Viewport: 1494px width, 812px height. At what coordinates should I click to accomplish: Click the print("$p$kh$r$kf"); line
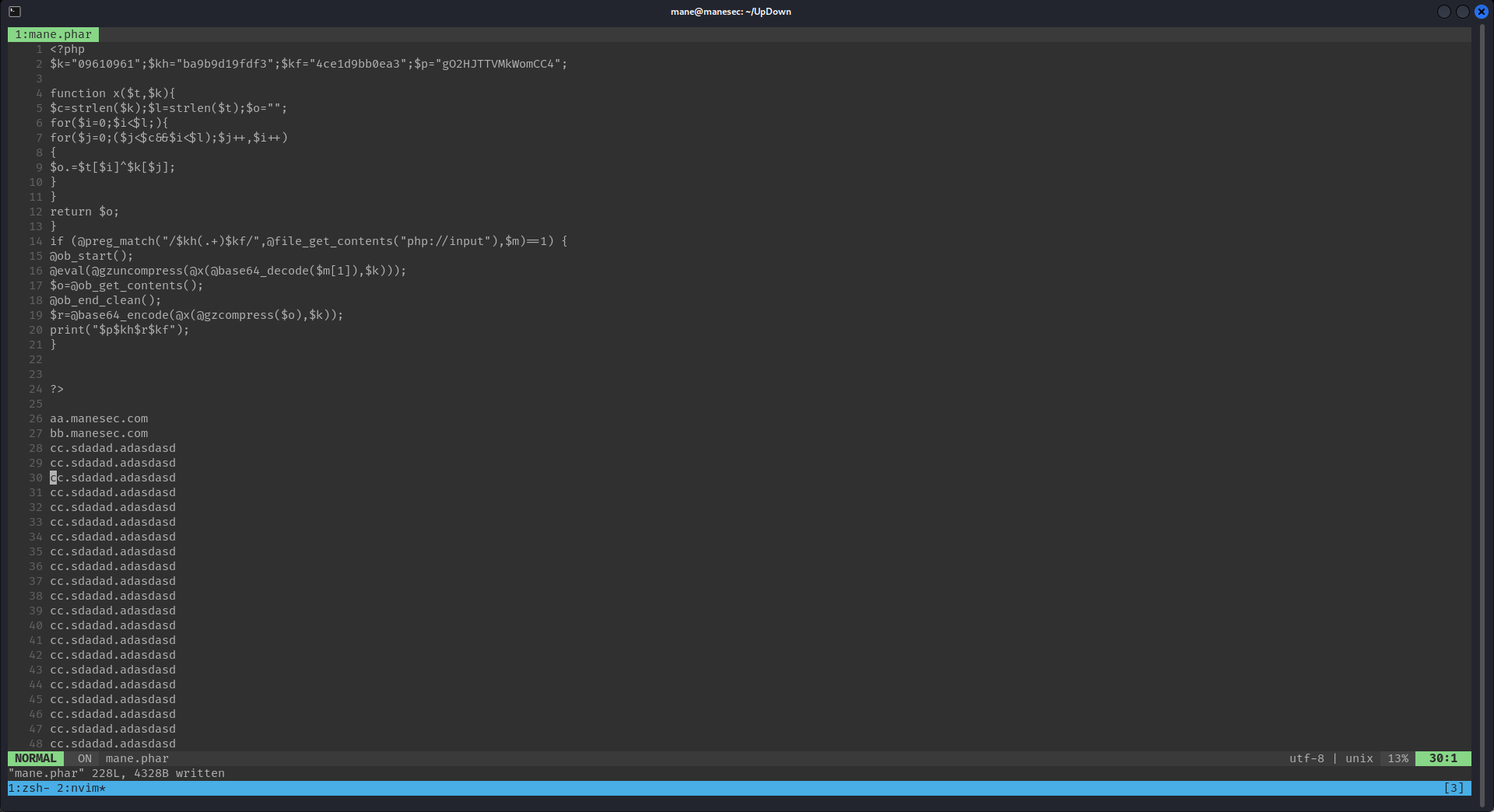[120, 330]
